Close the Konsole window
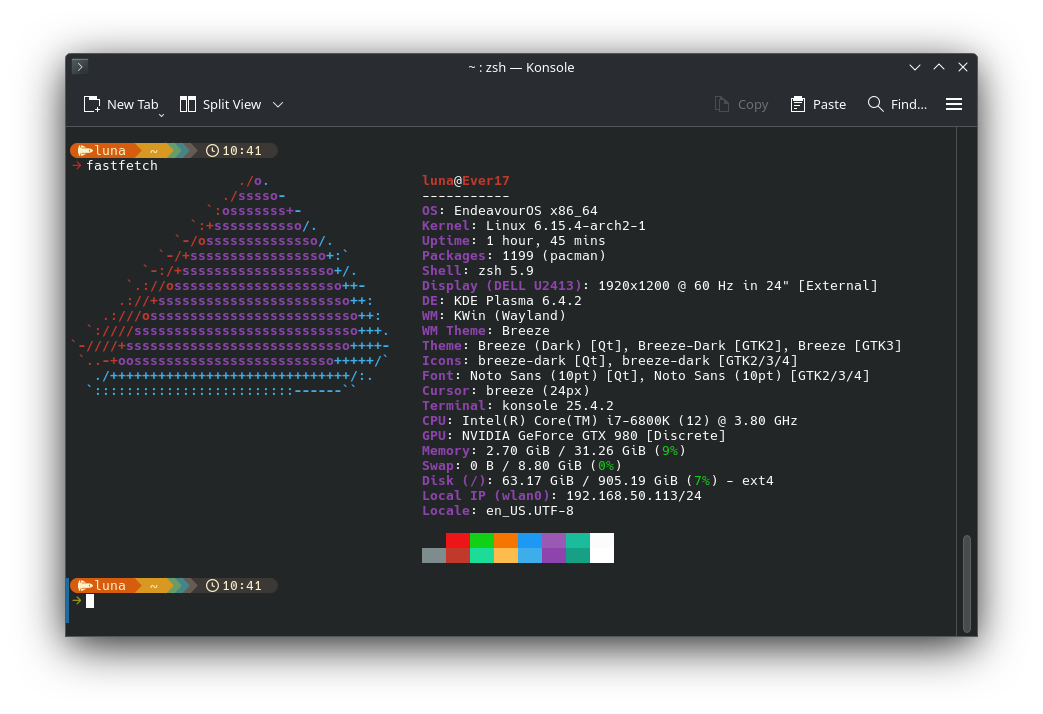1043x714 pixels. 963,67
